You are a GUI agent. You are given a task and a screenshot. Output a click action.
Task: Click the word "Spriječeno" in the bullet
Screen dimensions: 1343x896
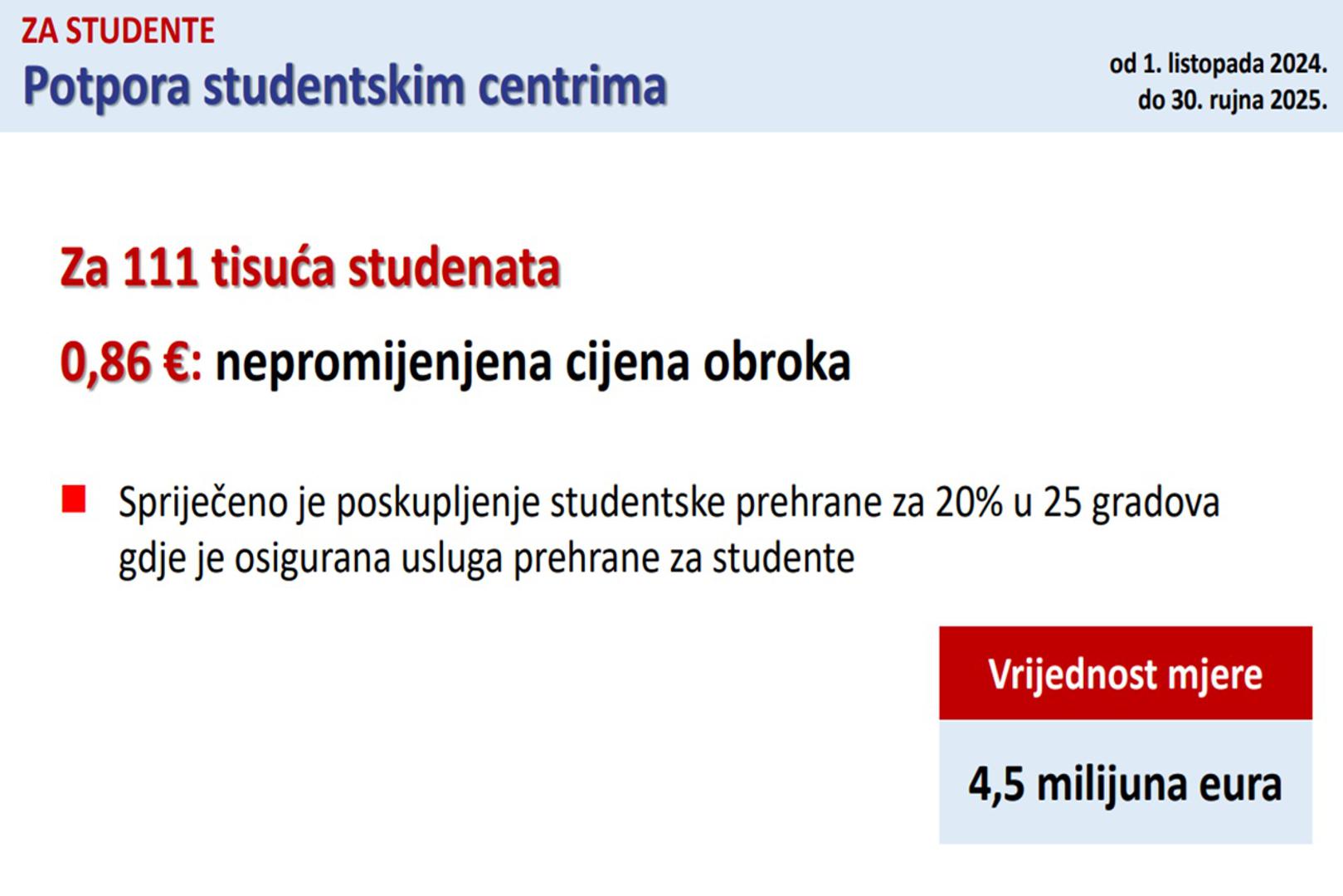[x=202, y=503]
